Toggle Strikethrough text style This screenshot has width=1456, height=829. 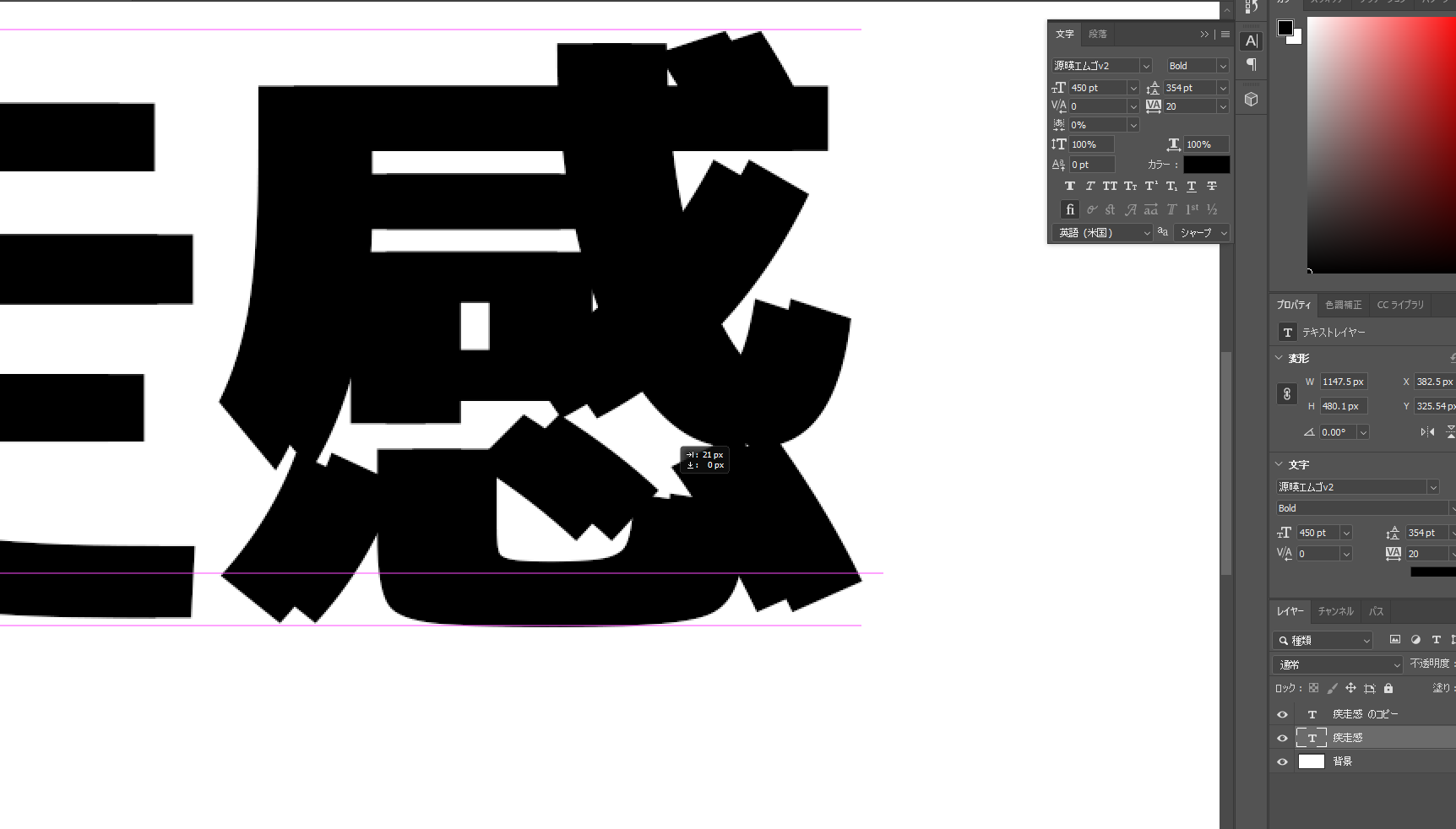[x=1212, y=186]
